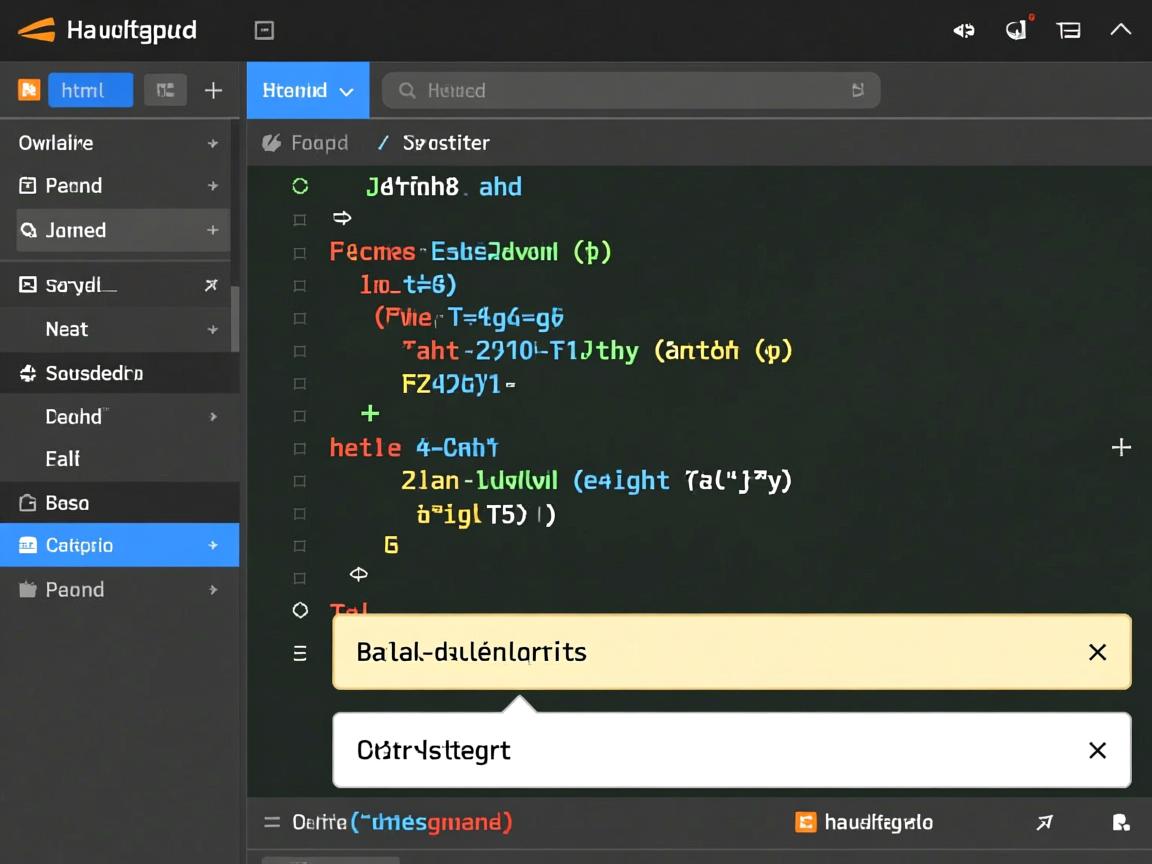Close the yellow Balal-dallenlorrits notification

point(1097,652)
